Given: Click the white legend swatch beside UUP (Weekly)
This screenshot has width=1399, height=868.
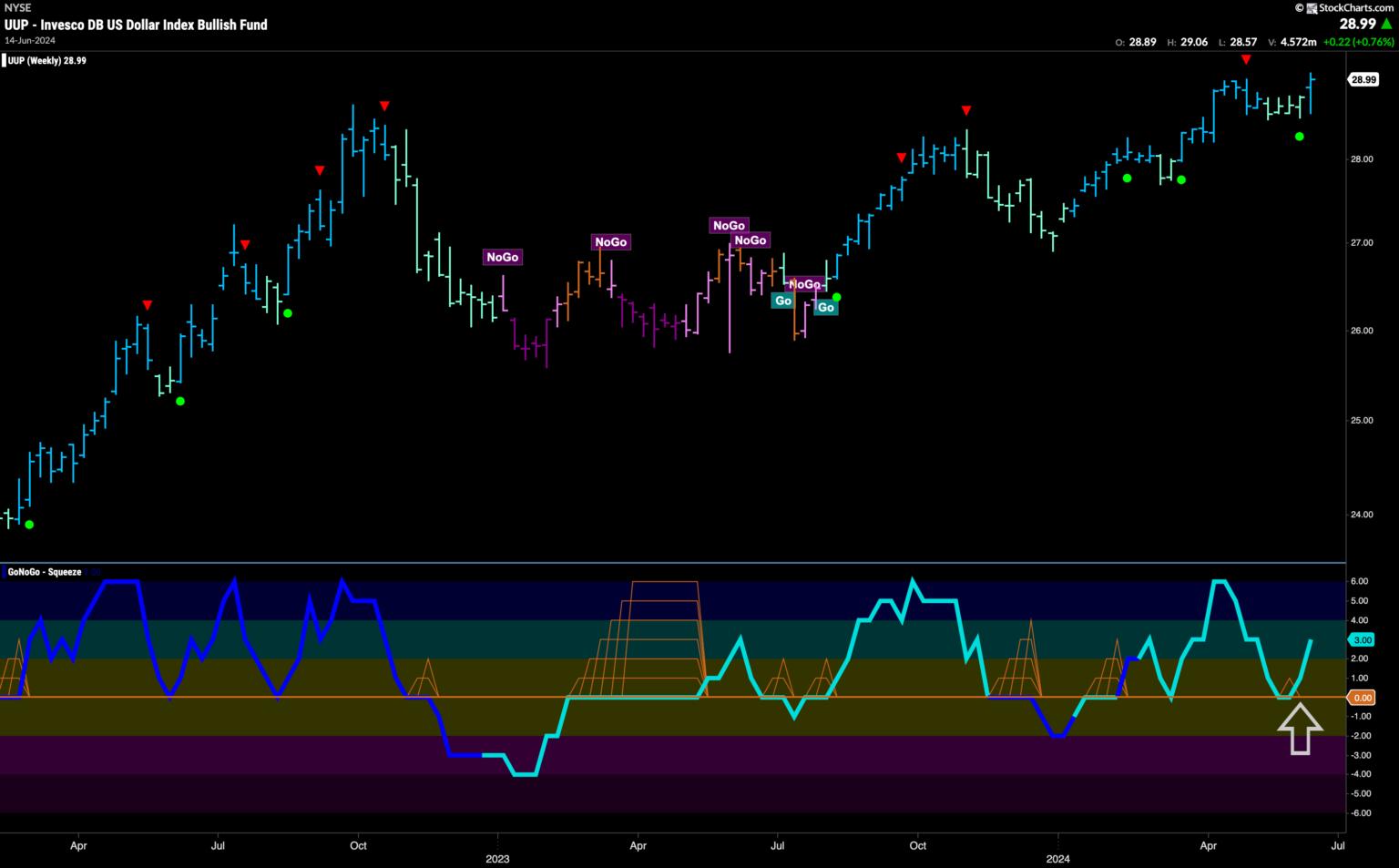Looking at the screenshot, I should coord(4,61).
